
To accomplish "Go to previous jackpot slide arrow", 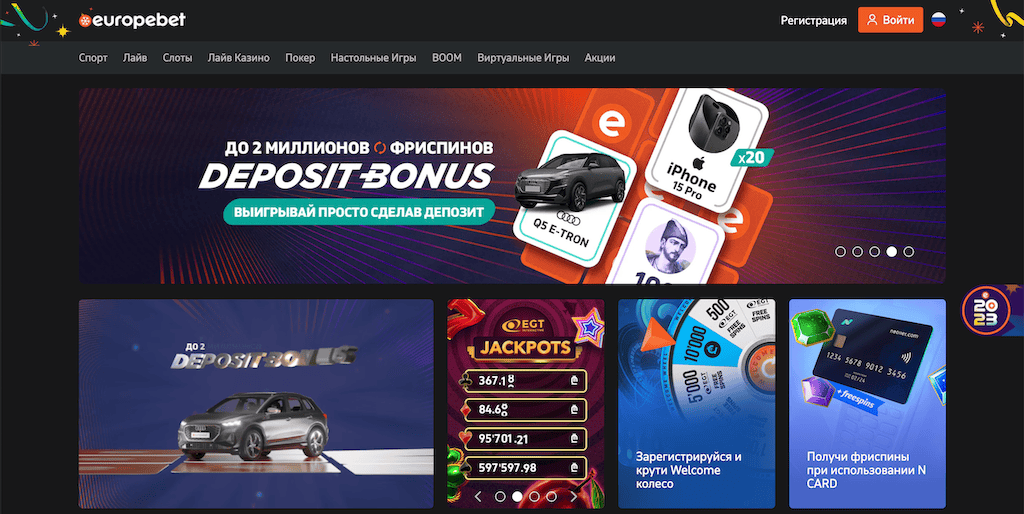I will [478, 497].
